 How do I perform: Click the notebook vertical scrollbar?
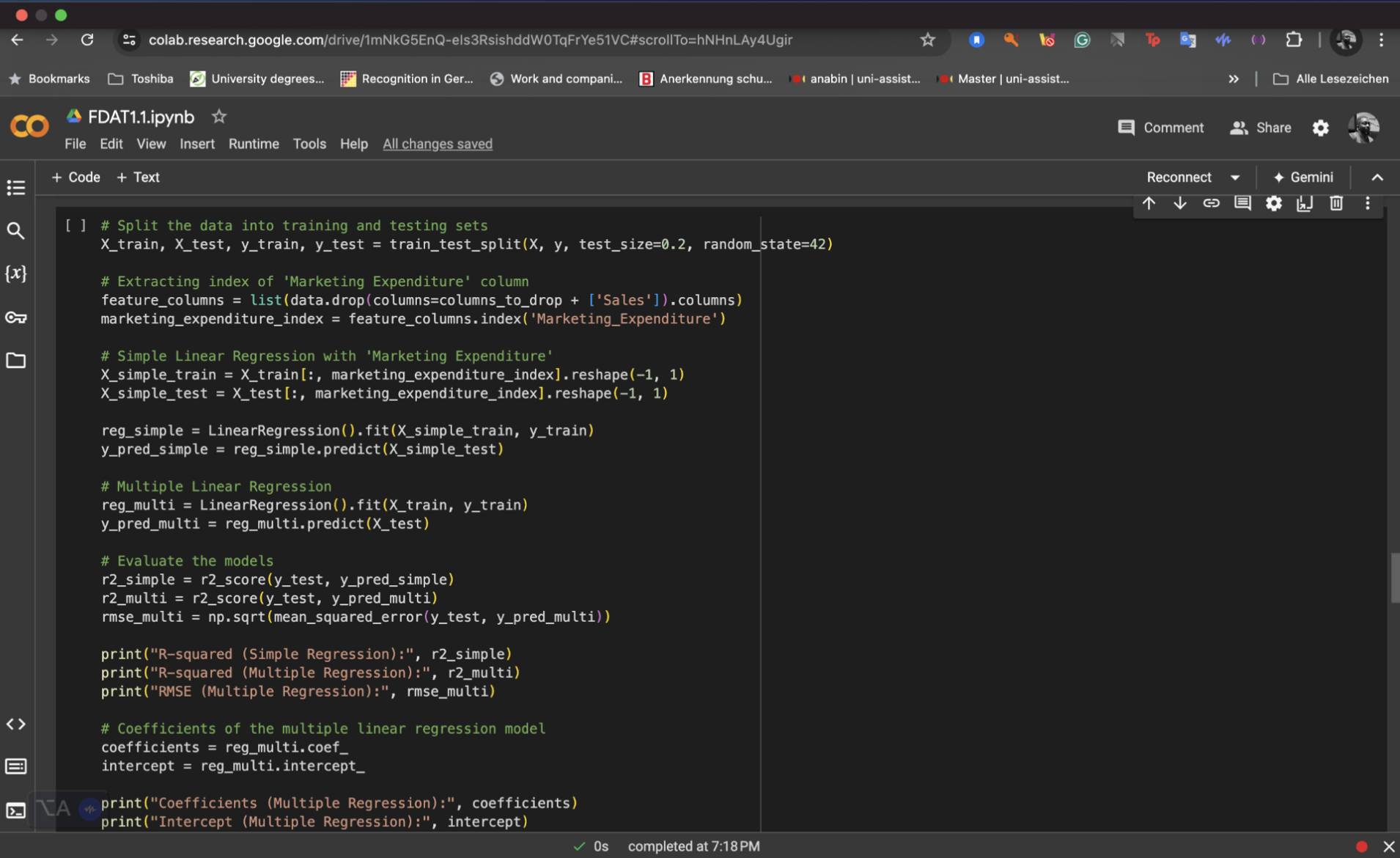[x=1394, y=578]
